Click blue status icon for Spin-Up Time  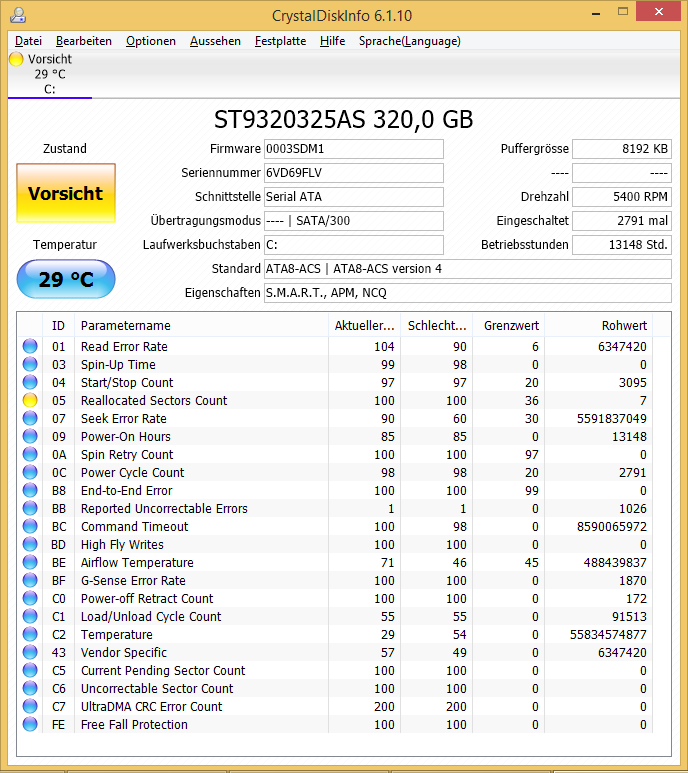30,364
